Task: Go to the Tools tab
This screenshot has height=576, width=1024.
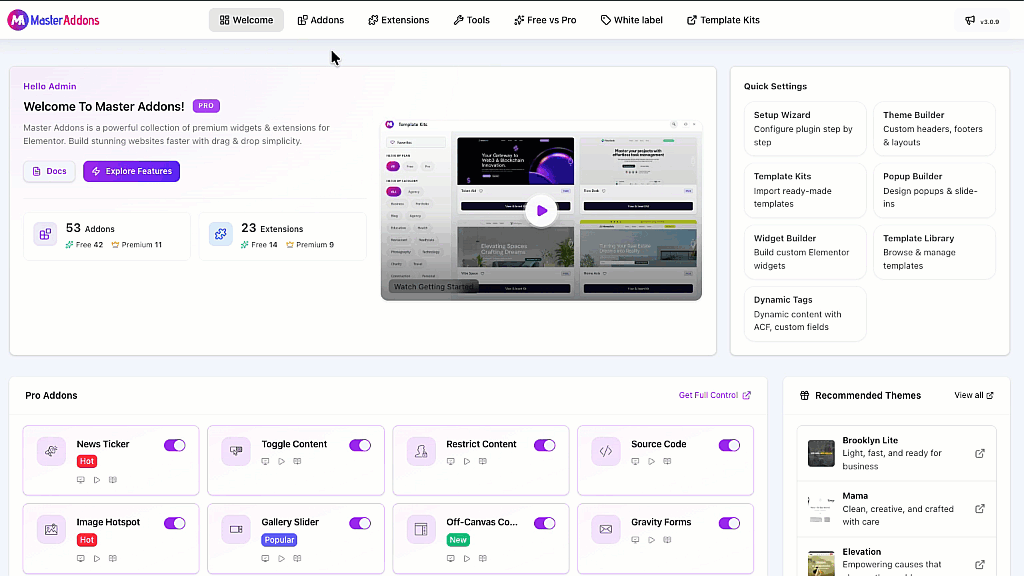Action: [x=472, y=20]
